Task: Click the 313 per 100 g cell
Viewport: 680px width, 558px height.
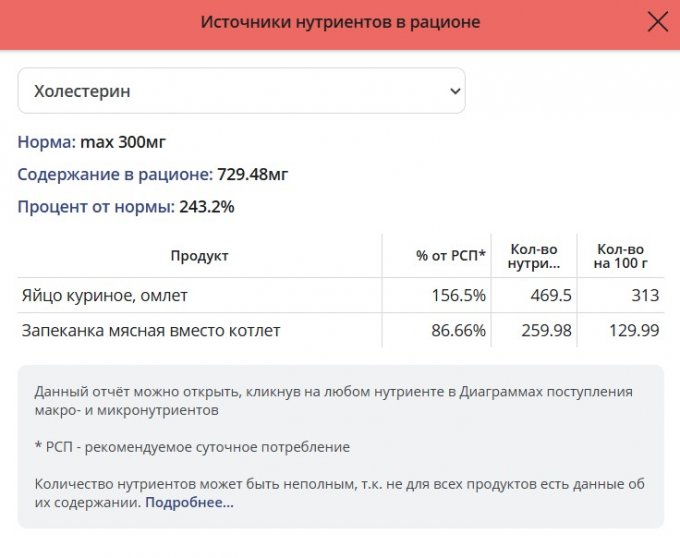Action: [x=645, y=295]
